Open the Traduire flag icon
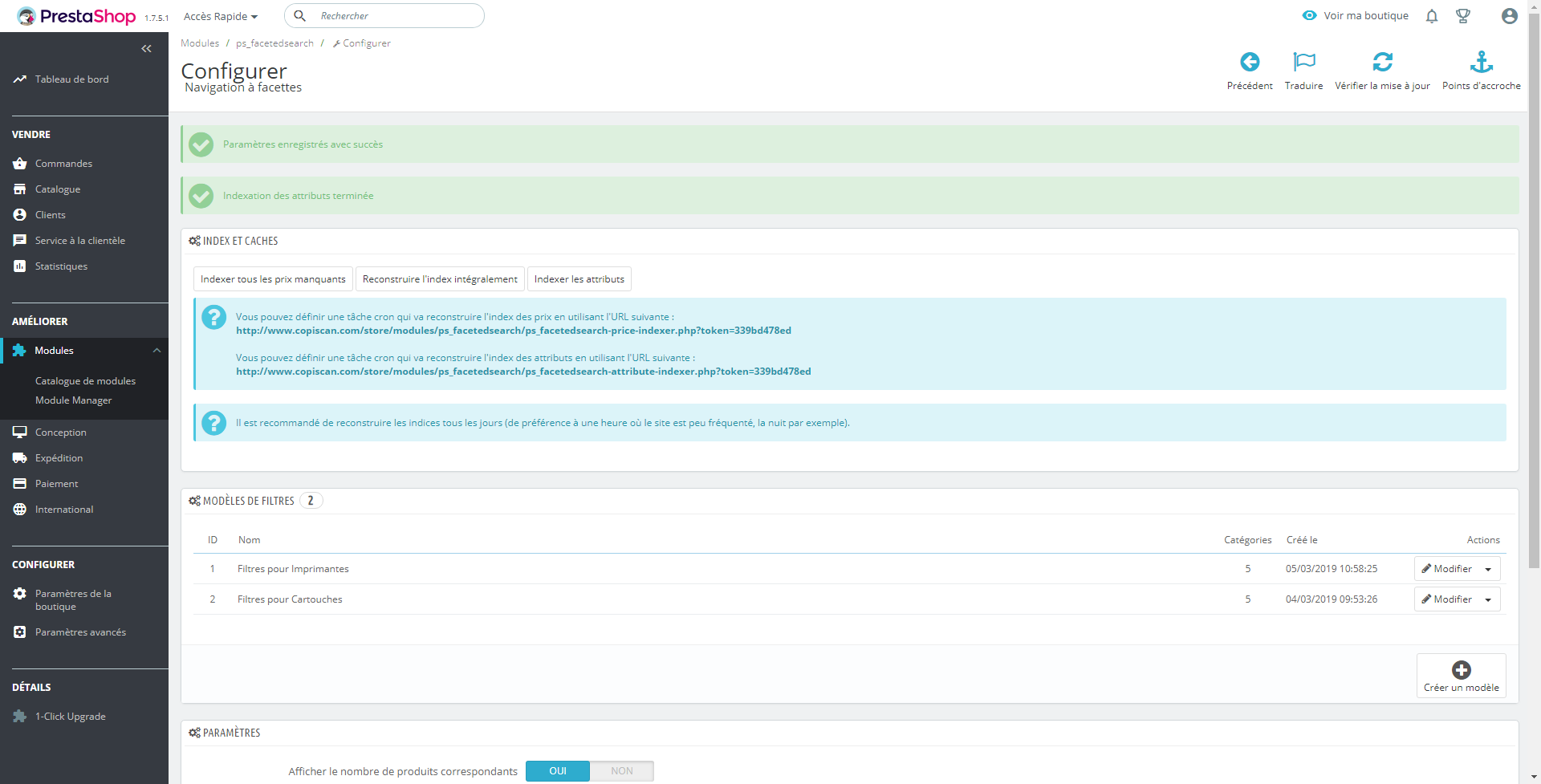 click(x=1304, y=62)
